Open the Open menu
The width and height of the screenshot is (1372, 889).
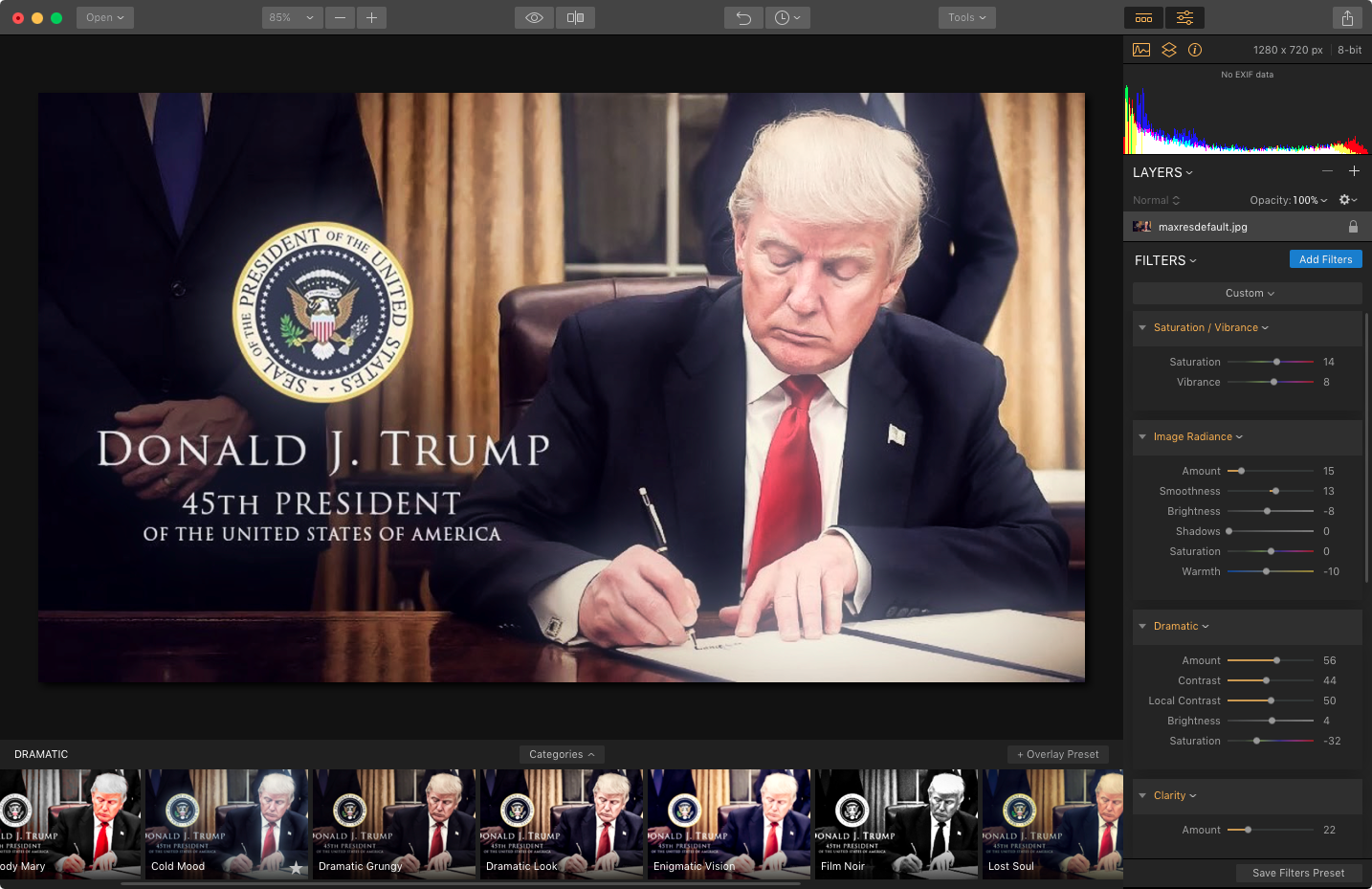coord(105,17)
